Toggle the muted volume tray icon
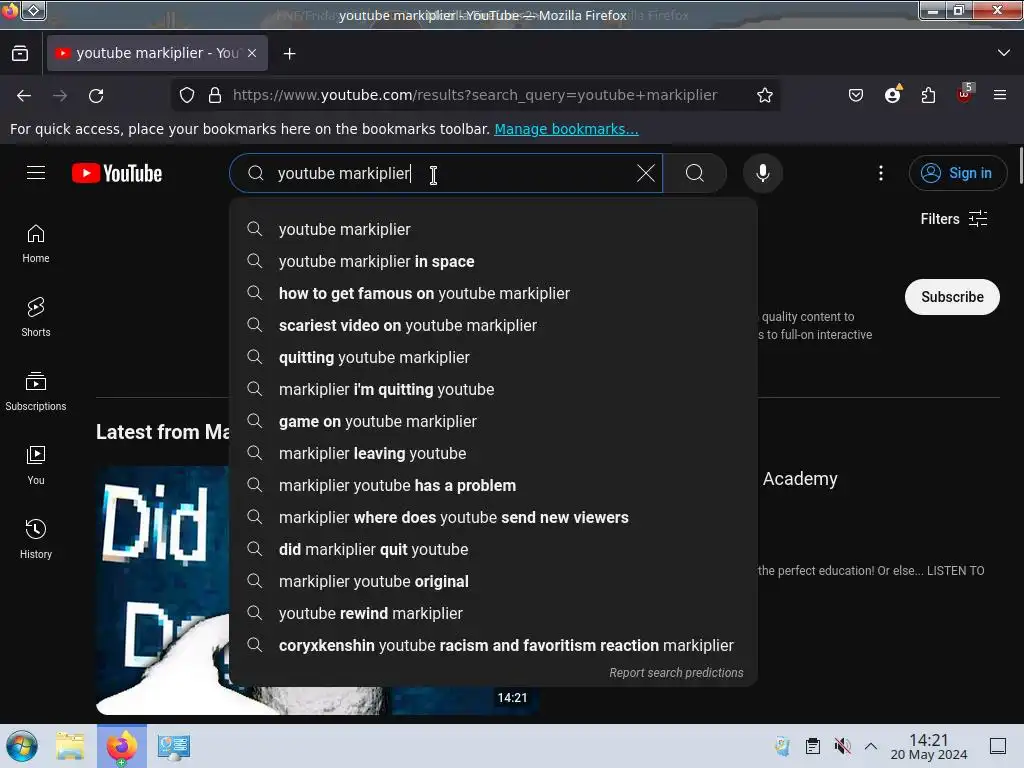1024x768 pixels. pos(842,746)
